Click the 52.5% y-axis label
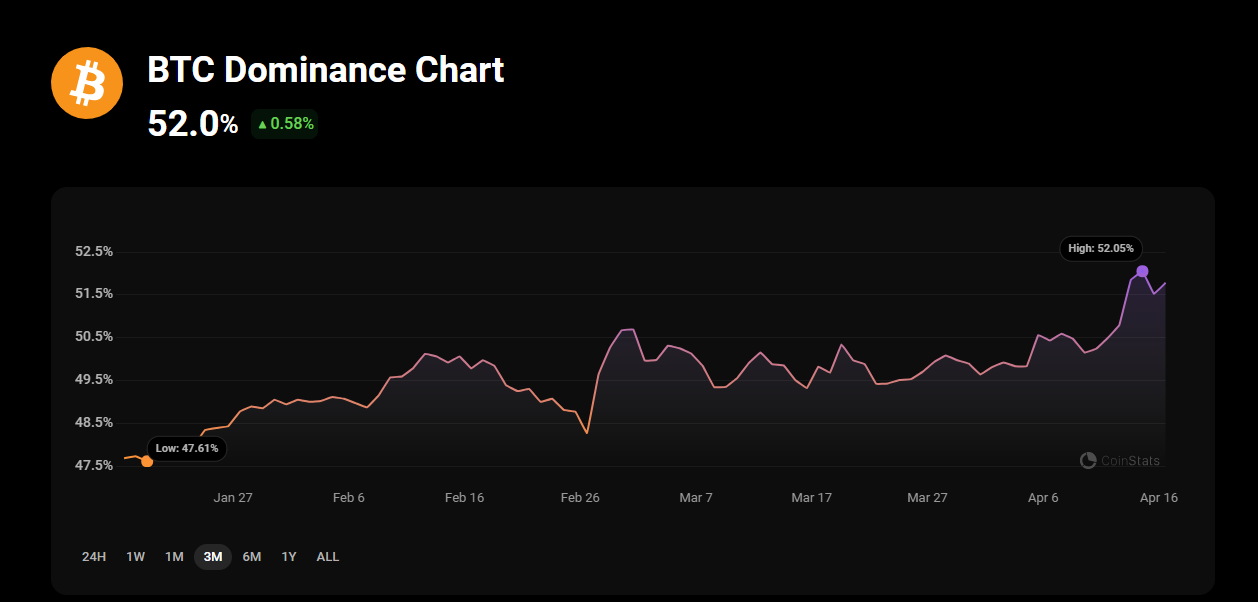1258x602 pixels. pyautogui.click(x=94, y=251)
